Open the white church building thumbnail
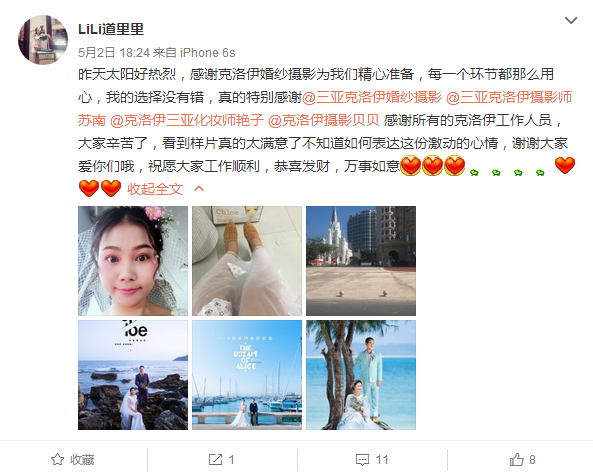 point(361,261)
